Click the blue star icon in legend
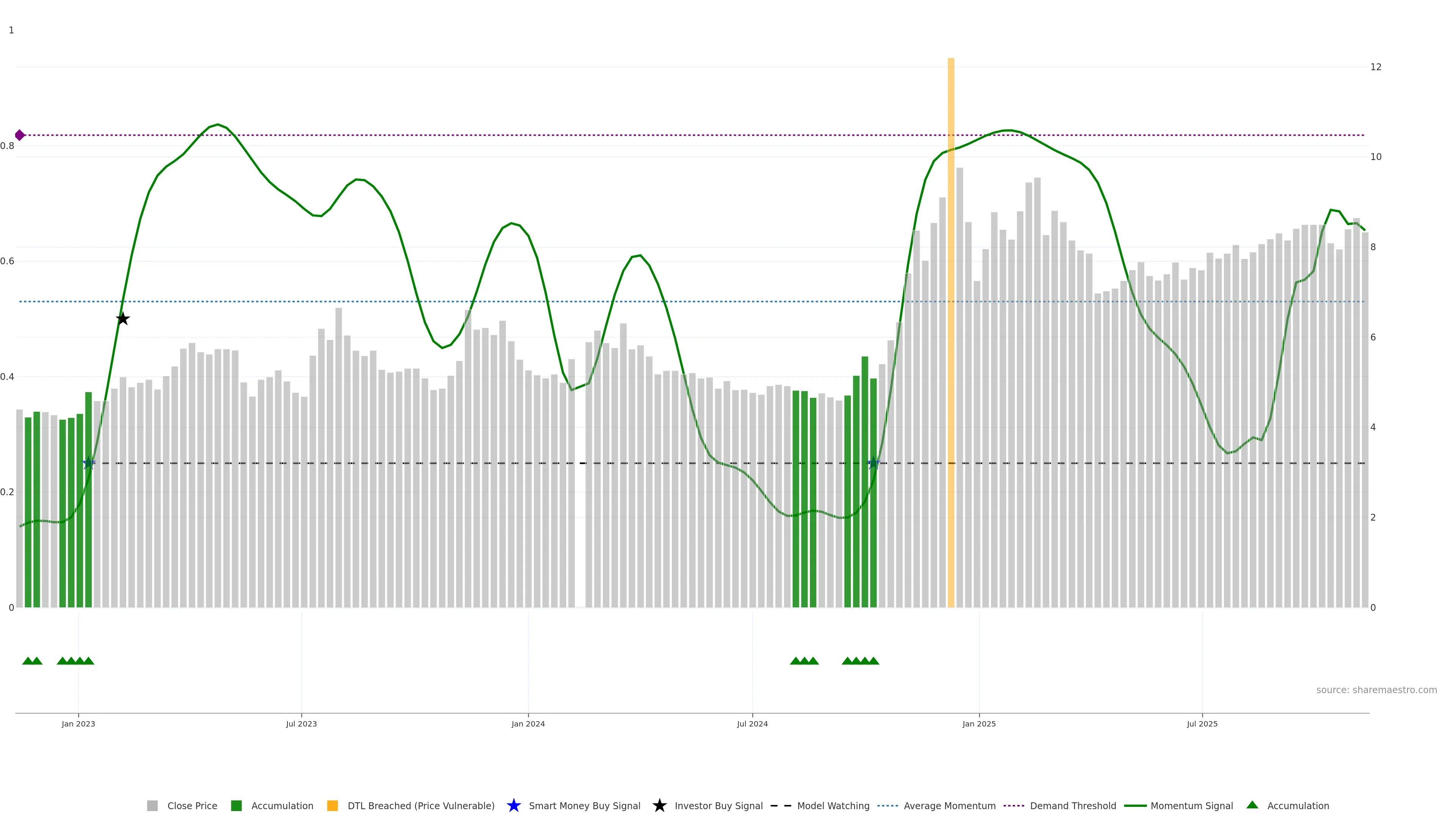Screen dimensions: 1456x819 pyautogui.click(x=513, y=805)
